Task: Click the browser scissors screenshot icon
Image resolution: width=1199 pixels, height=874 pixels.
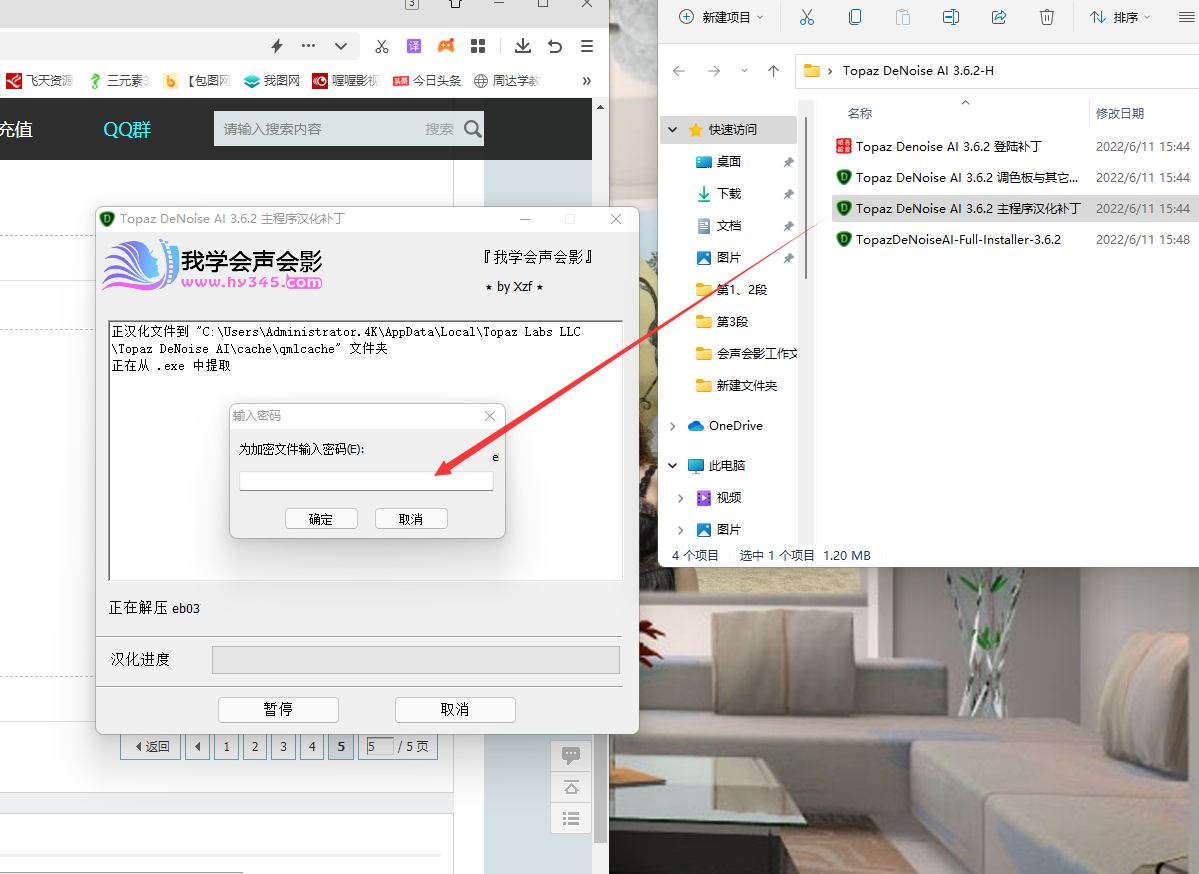Action: (x=382, y=47)
